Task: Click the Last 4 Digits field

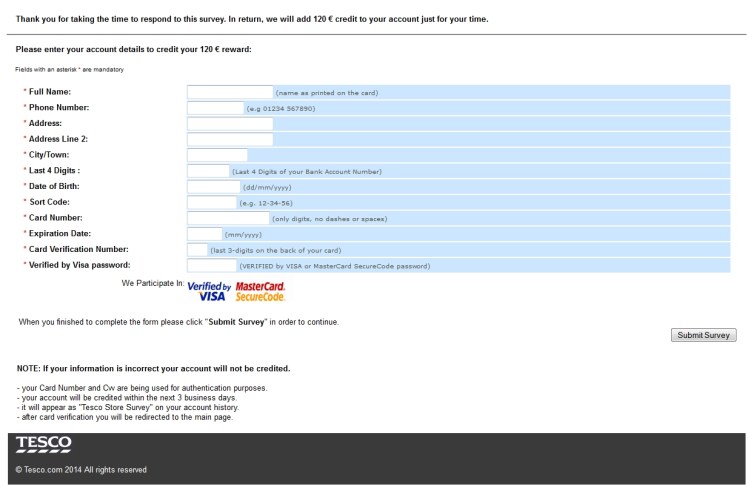Action: point(208,171)
